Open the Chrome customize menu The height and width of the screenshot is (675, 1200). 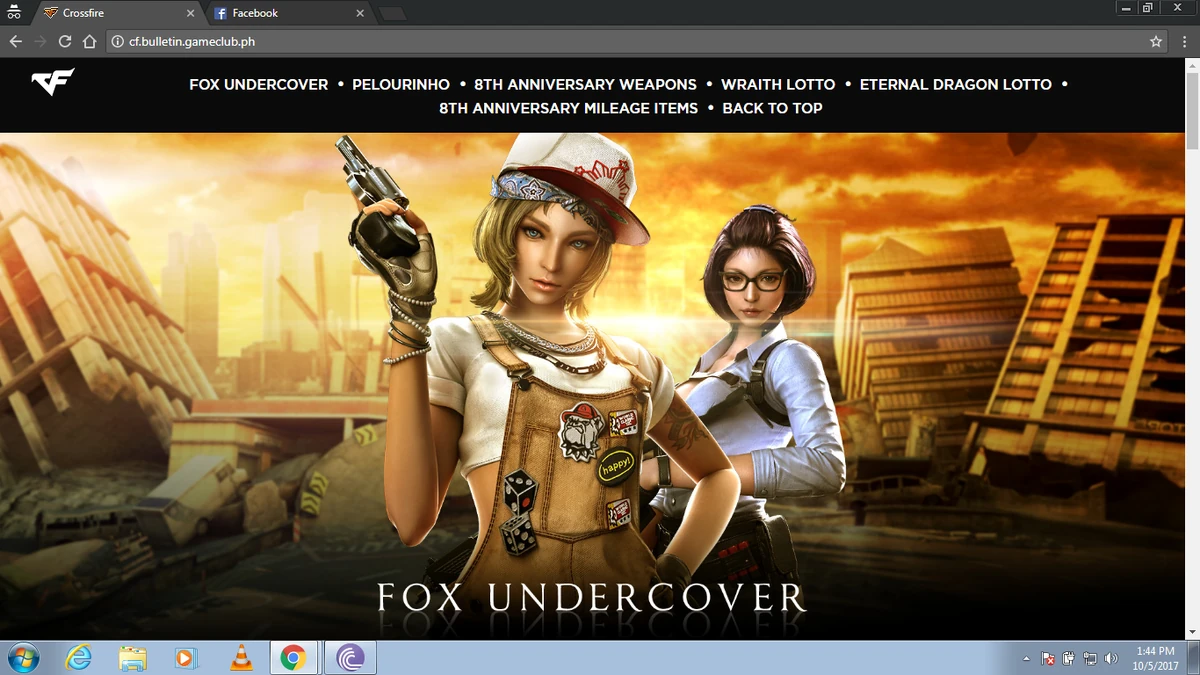[x=1186, y=41]
